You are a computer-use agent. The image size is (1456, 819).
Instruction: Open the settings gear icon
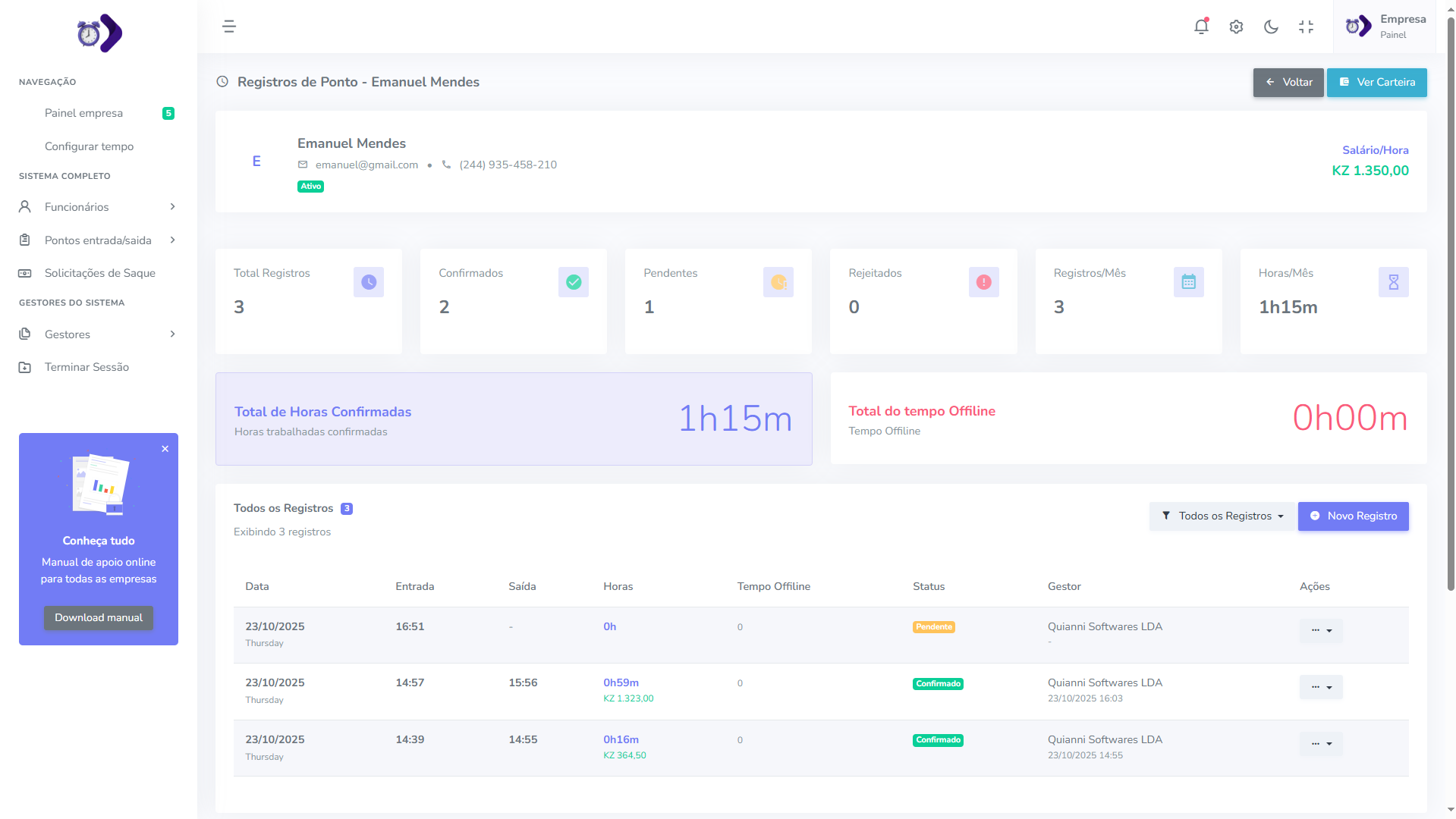click(x=1236, y=27)
